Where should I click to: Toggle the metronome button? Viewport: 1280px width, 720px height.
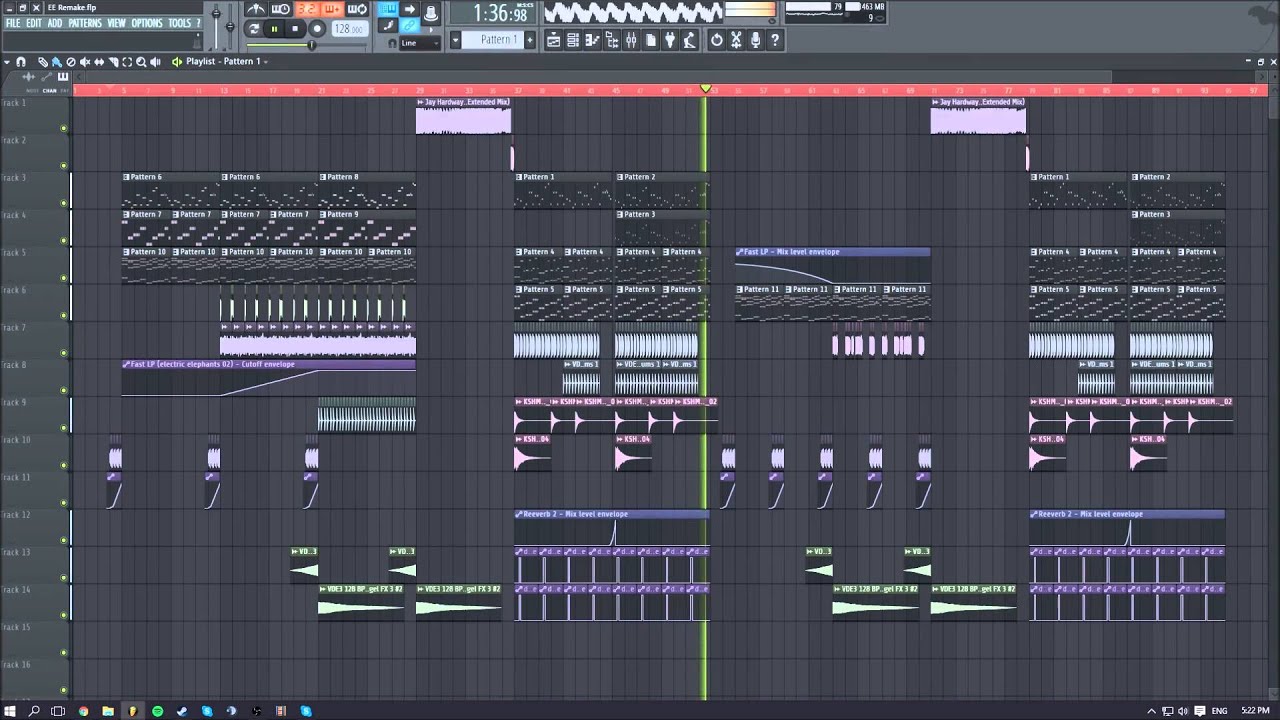coord(256,9)
